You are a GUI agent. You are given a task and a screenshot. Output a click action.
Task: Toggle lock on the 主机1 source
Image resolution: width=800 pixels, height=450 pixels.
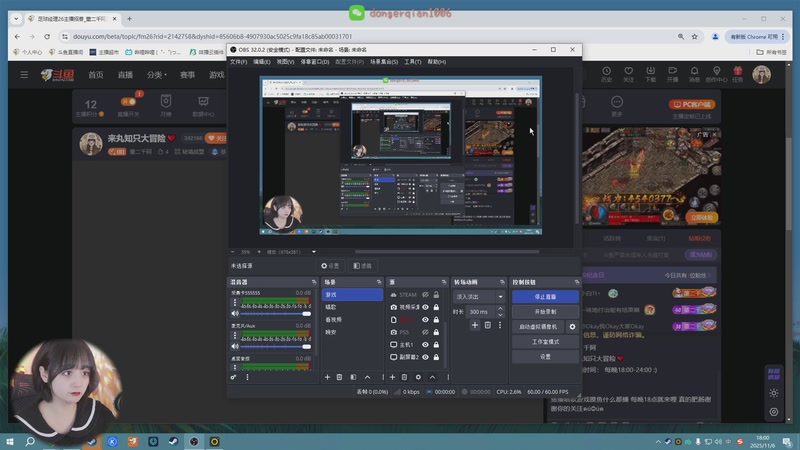436,344
